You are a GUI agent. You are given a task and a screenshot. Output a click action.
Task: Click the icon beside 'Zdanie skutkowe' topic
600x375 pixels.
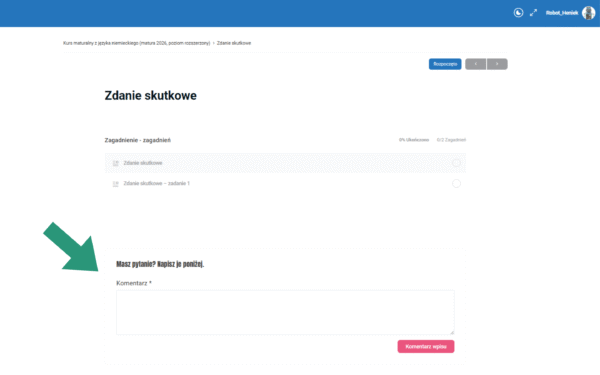point(116,163)
